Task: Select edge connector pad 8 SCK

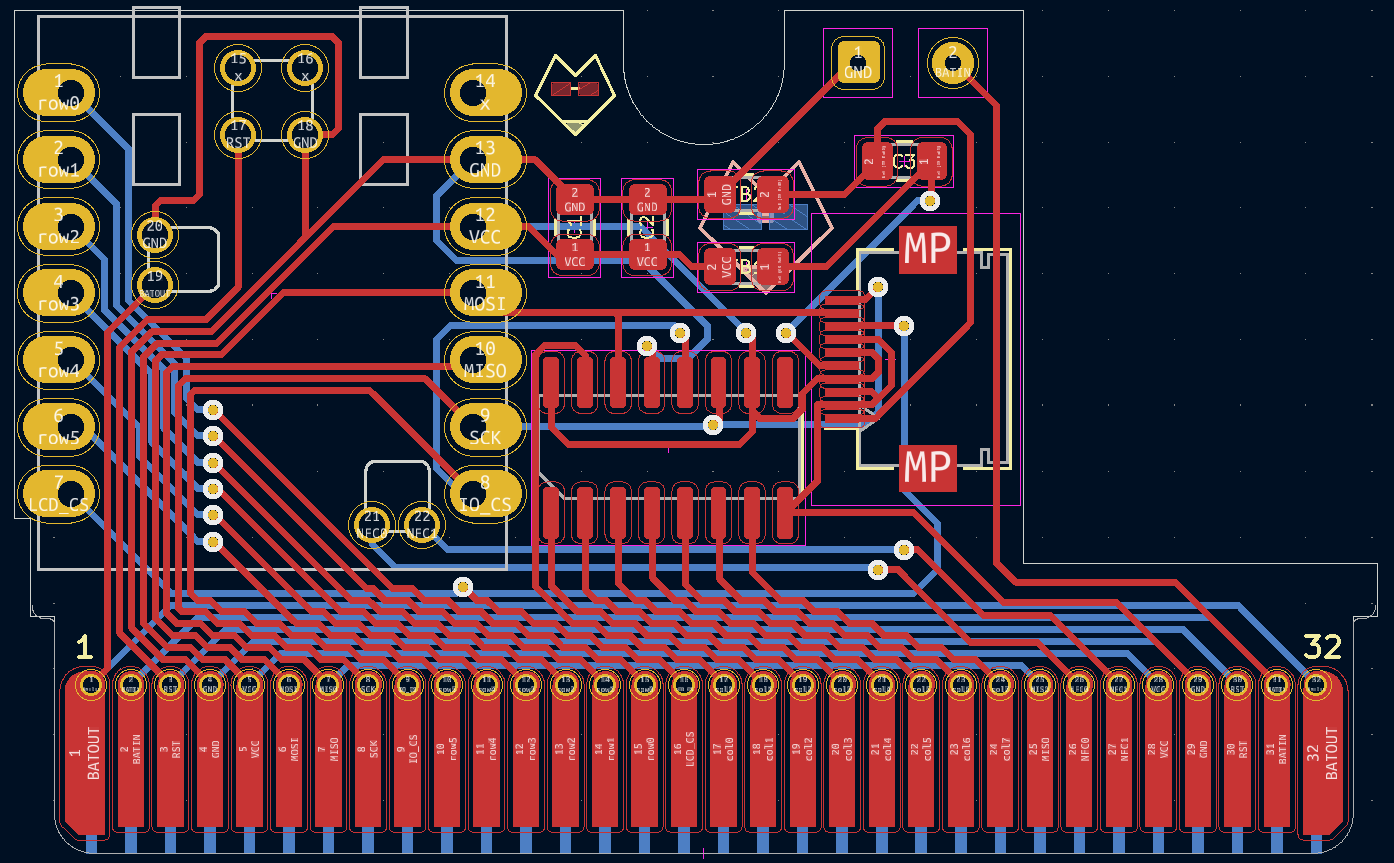Action: click(x=367, y=752)
